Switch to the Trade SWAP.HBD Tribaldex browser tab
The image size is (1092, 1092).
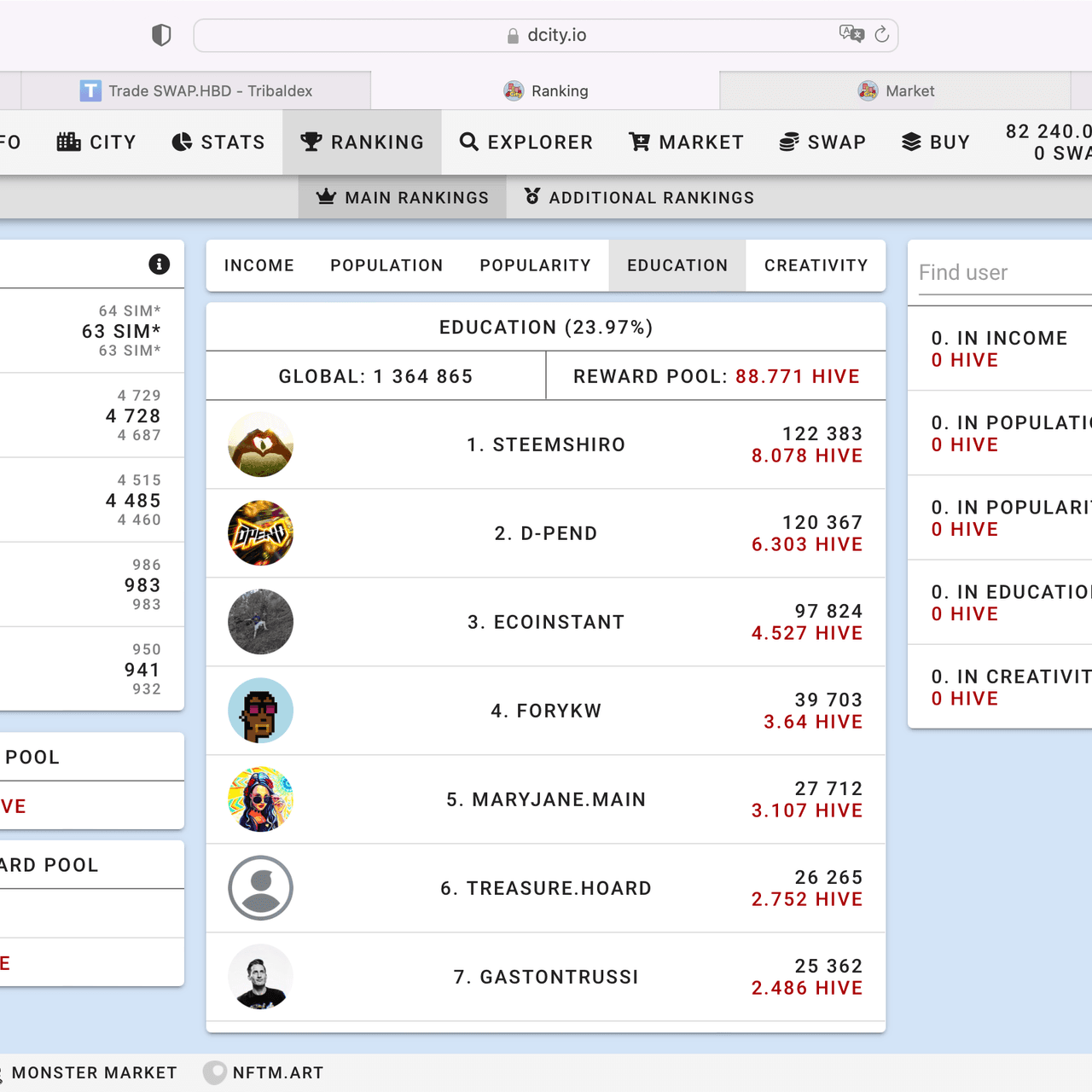pyautogui.click(x=196, y=90)
